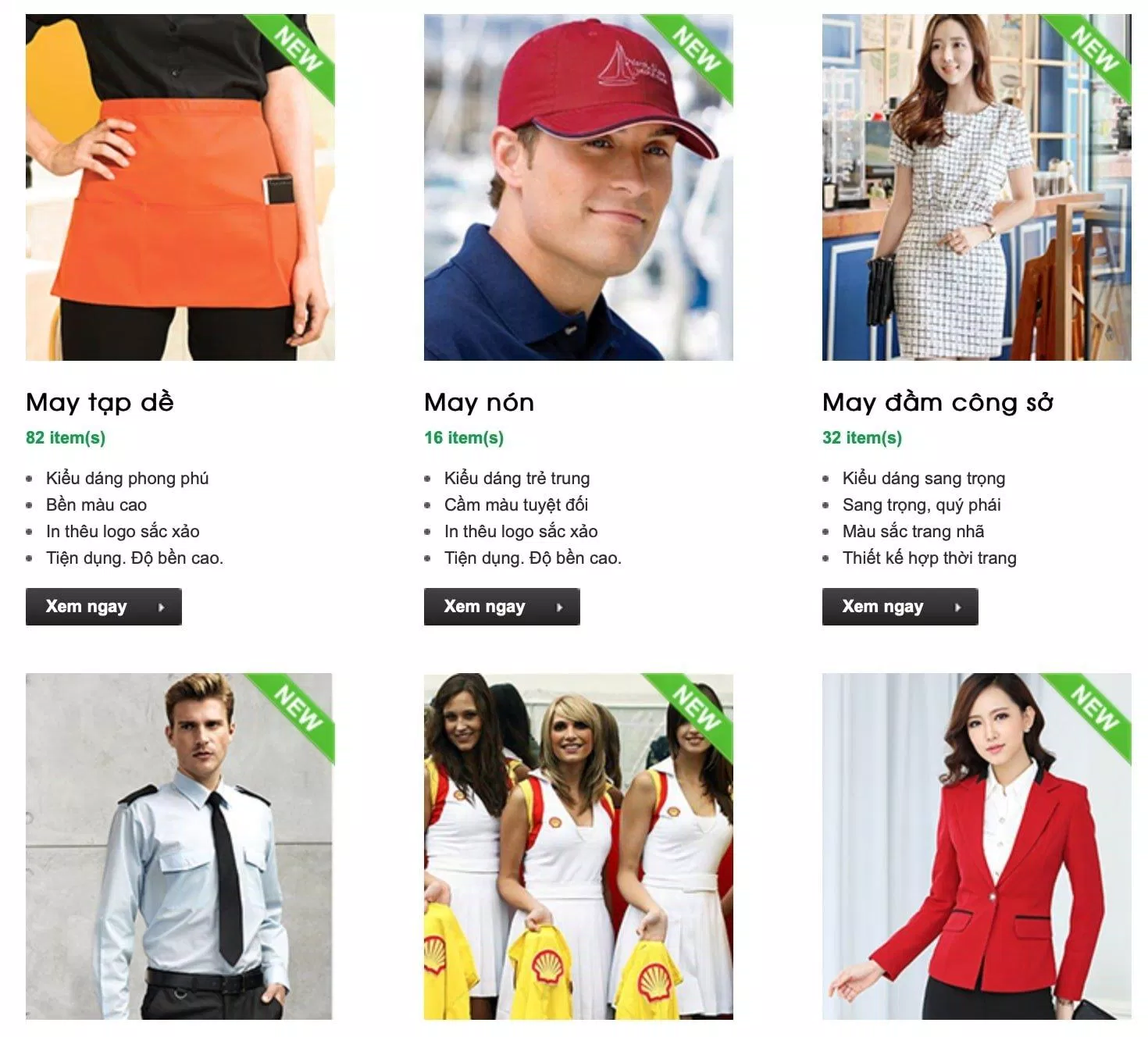1148x1037 pixels.
Task: Open the May đầm công sở title link
Action: tap(937, 402)
